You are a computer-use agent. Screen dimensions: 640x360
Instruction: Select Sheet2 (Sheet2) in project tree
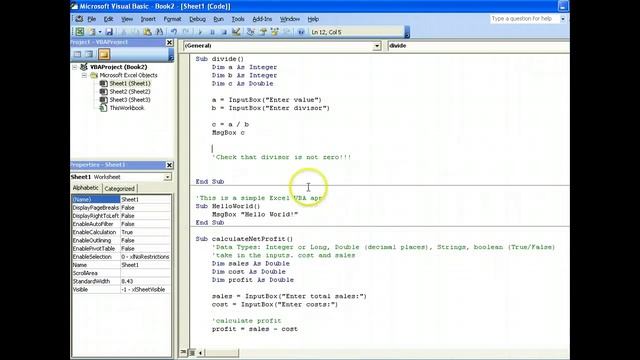point(130,91)
